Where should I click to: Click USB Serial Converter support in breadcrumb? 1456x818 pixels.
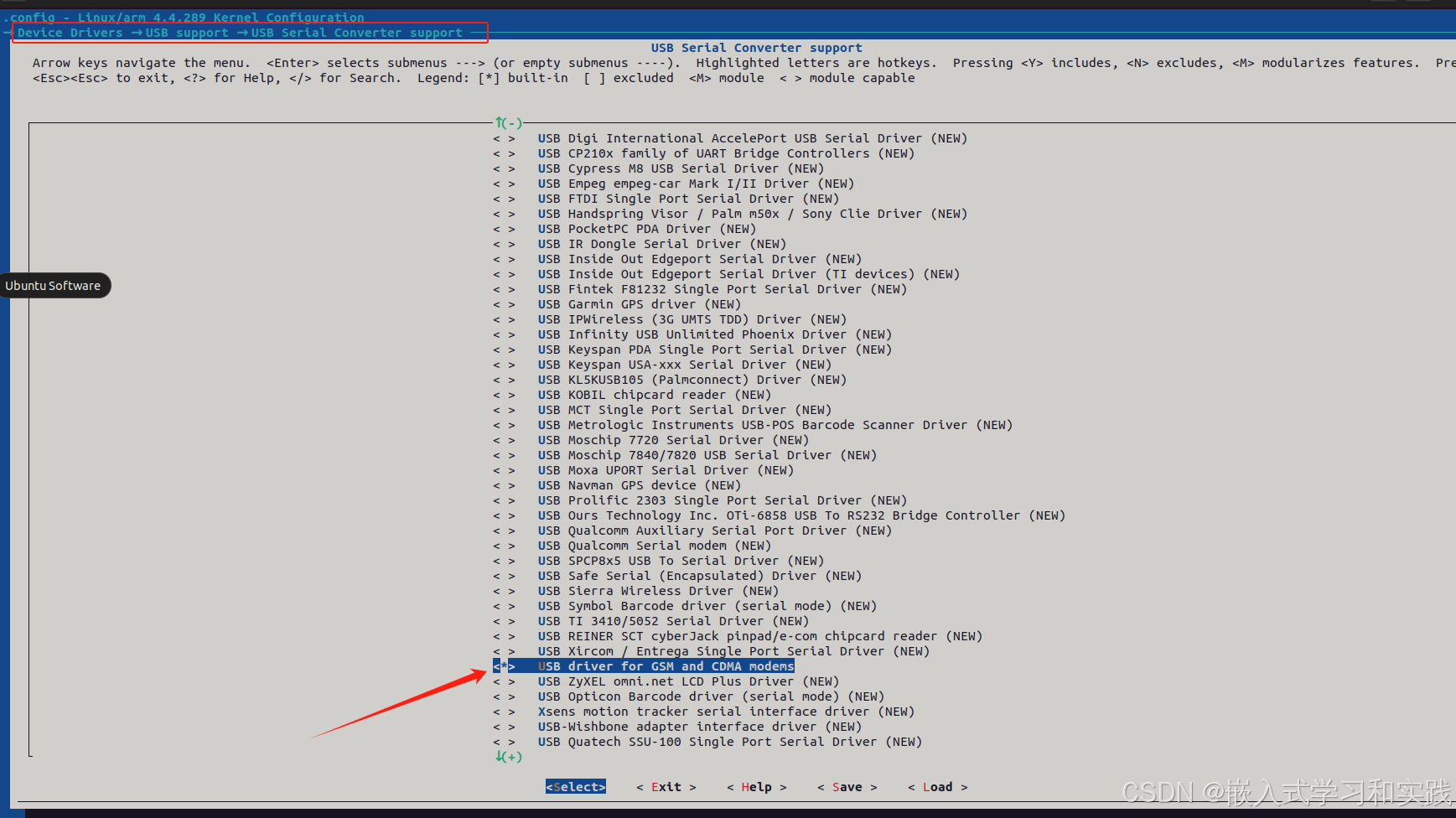click(x=357, y=33)
